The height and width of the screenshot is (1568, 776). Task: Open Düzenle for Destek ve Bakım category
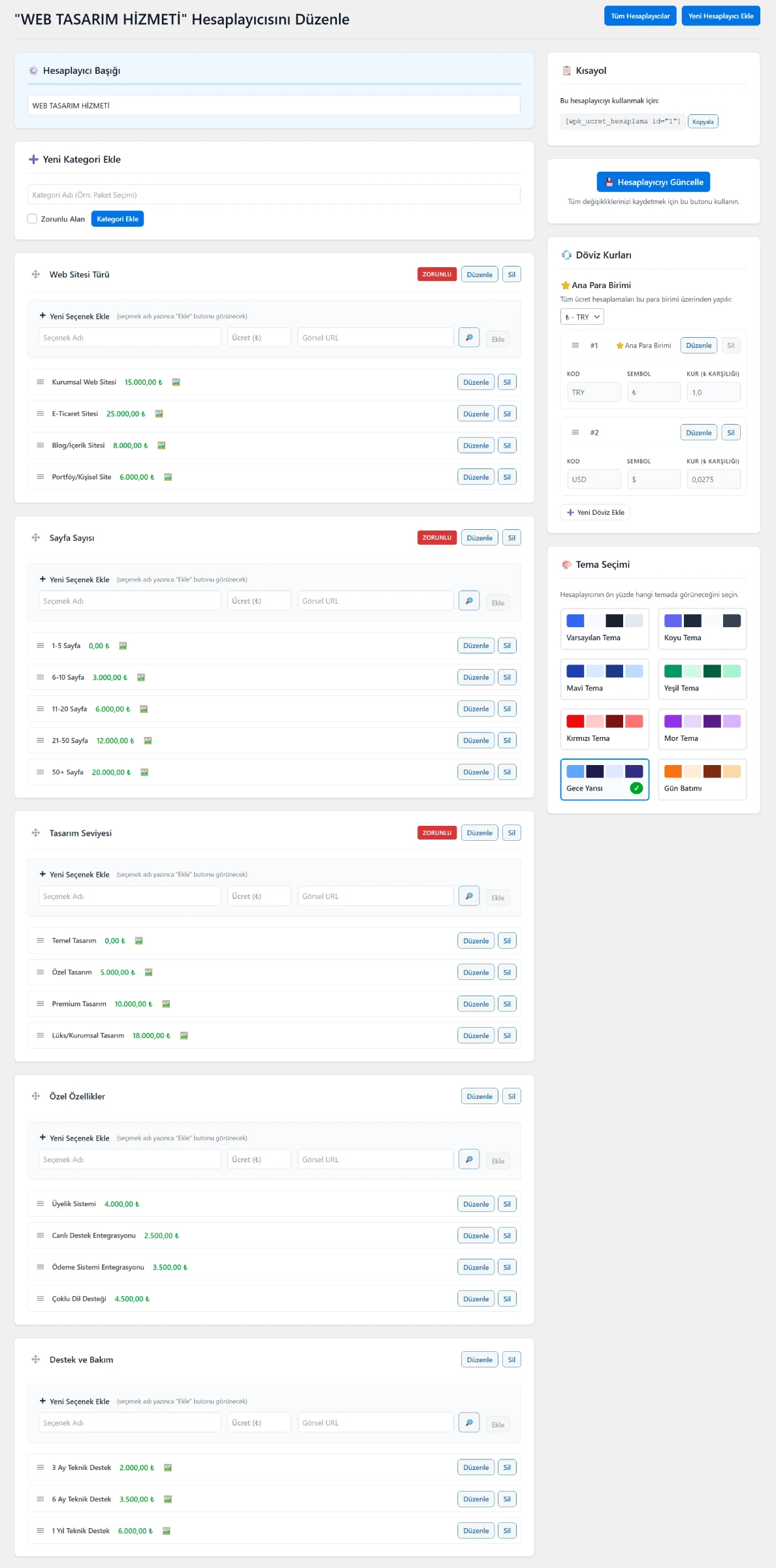pyautogui.click(x=479, y=1360)
